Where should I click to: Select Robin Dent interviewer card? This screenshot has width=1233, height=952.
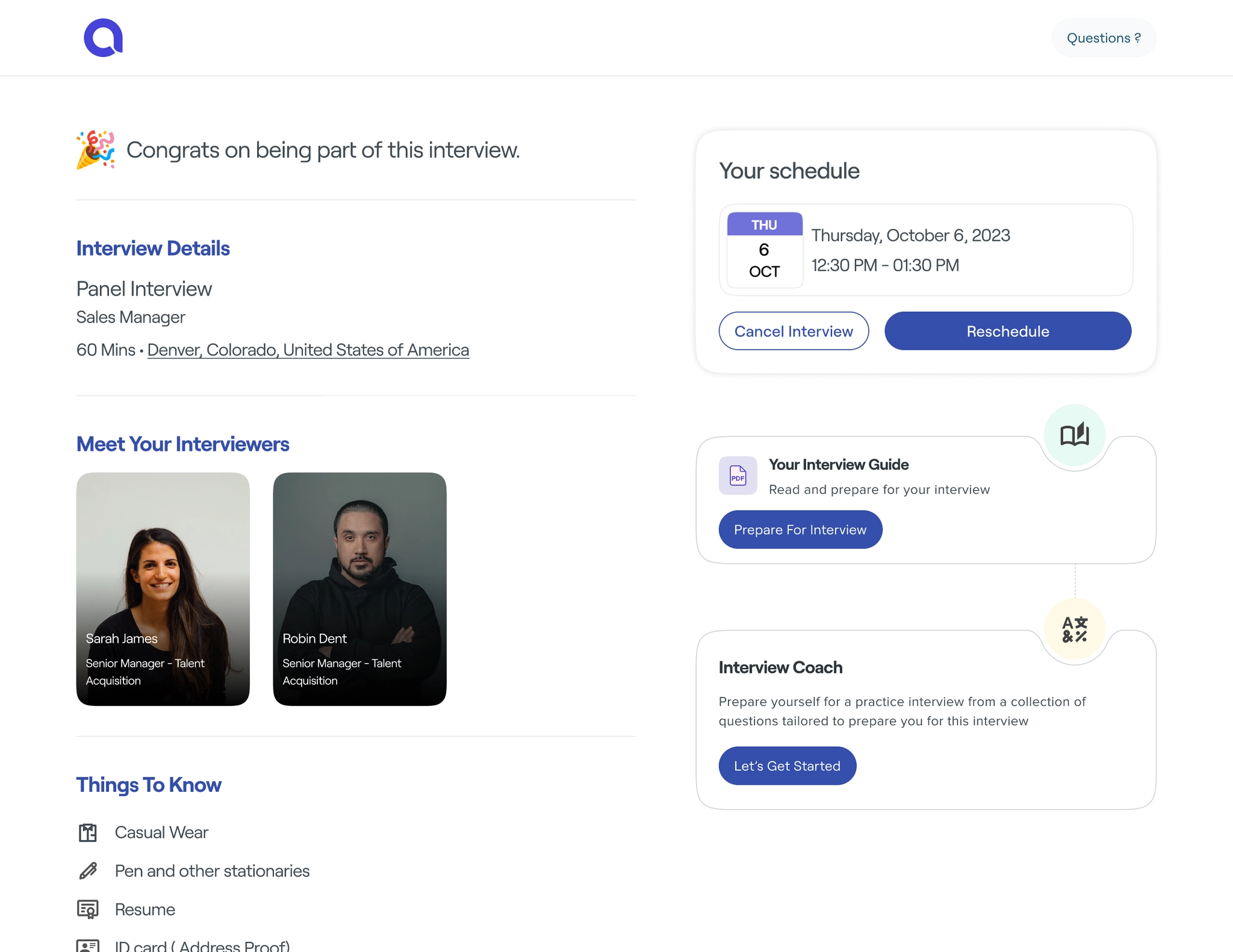[360, 589]
